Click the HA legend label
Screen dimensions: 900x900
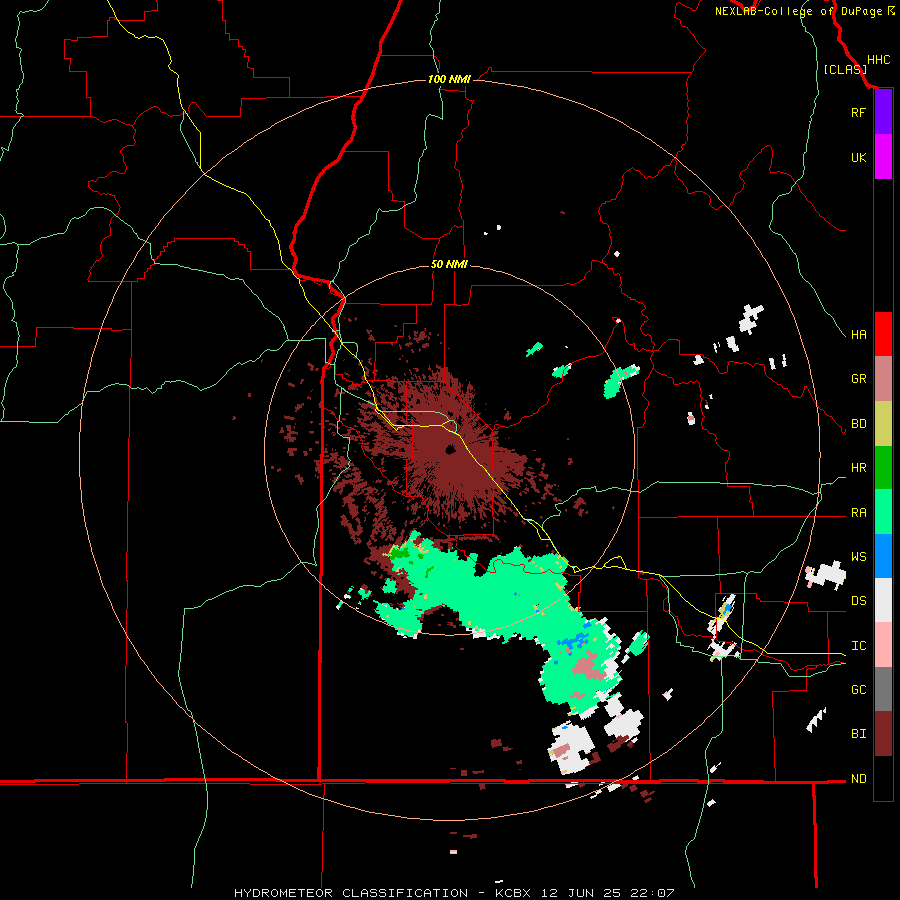[x=858, y=334]
